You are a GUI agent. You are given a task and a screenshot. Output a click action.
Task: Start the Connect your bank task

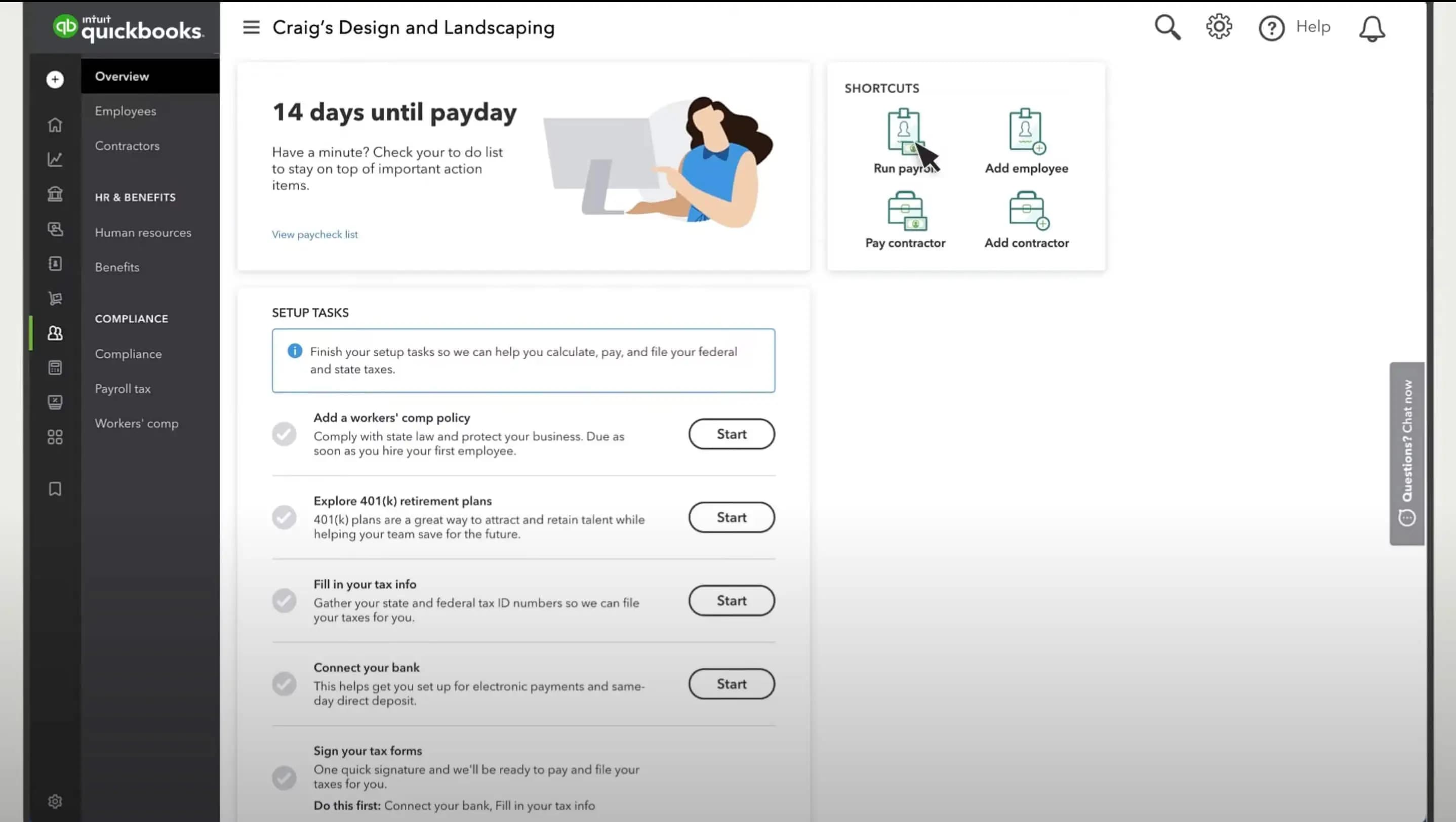[x=732, y=684]
